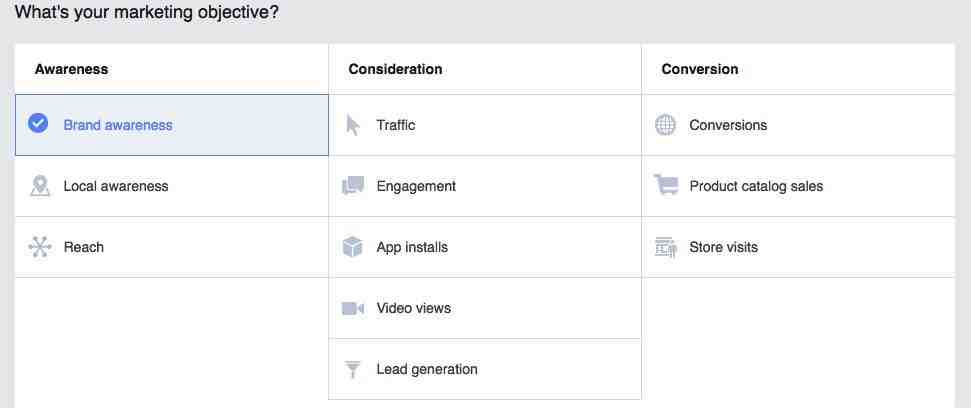Click the Product catalog sales cart icon
971x408 pixels.
click(666, 185)
